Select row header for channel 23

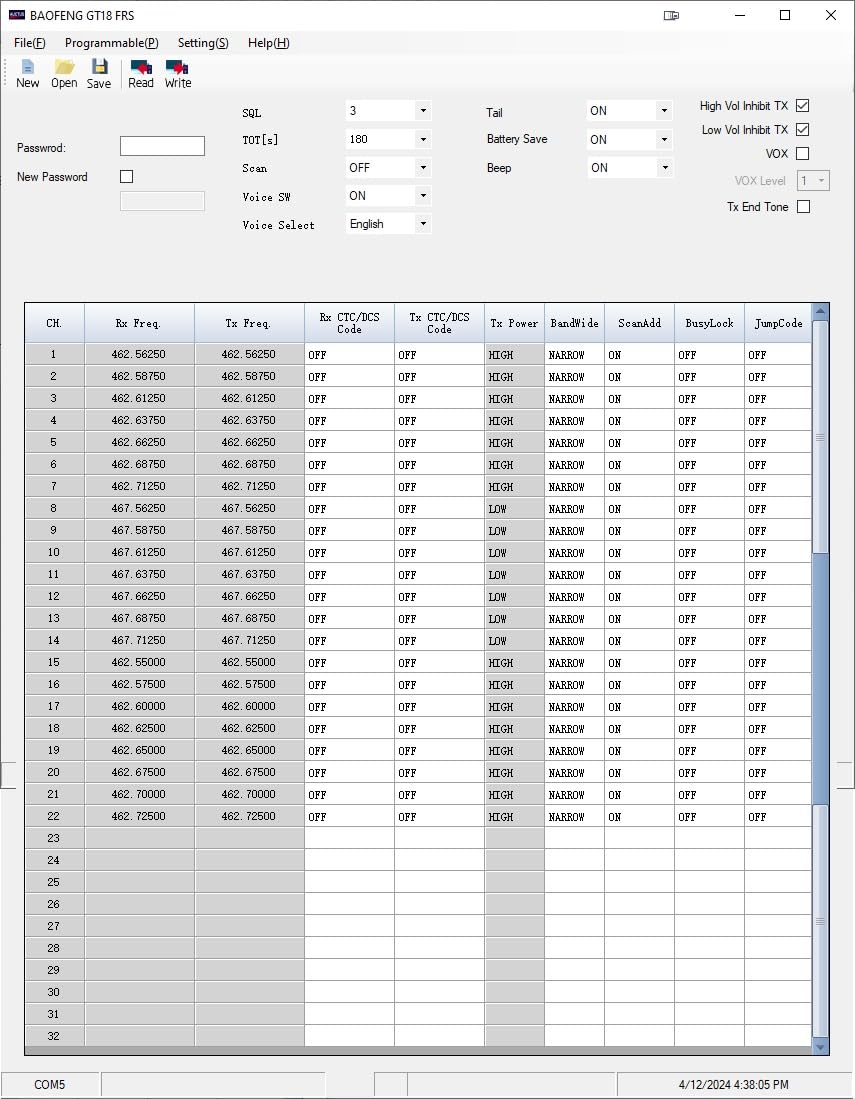54,838
